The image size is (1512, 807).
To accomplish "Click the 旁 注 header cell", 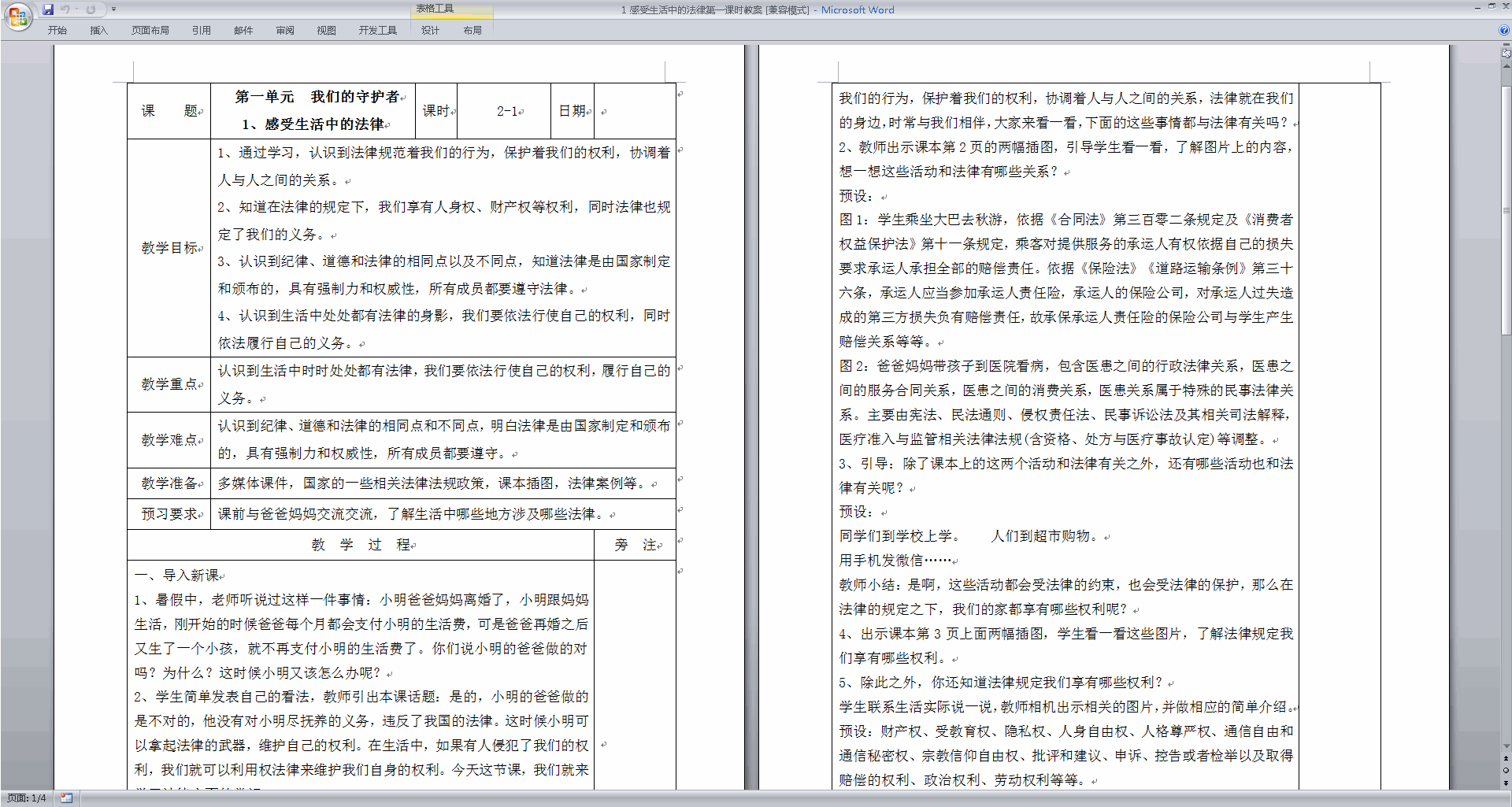I will click(636, 545).
